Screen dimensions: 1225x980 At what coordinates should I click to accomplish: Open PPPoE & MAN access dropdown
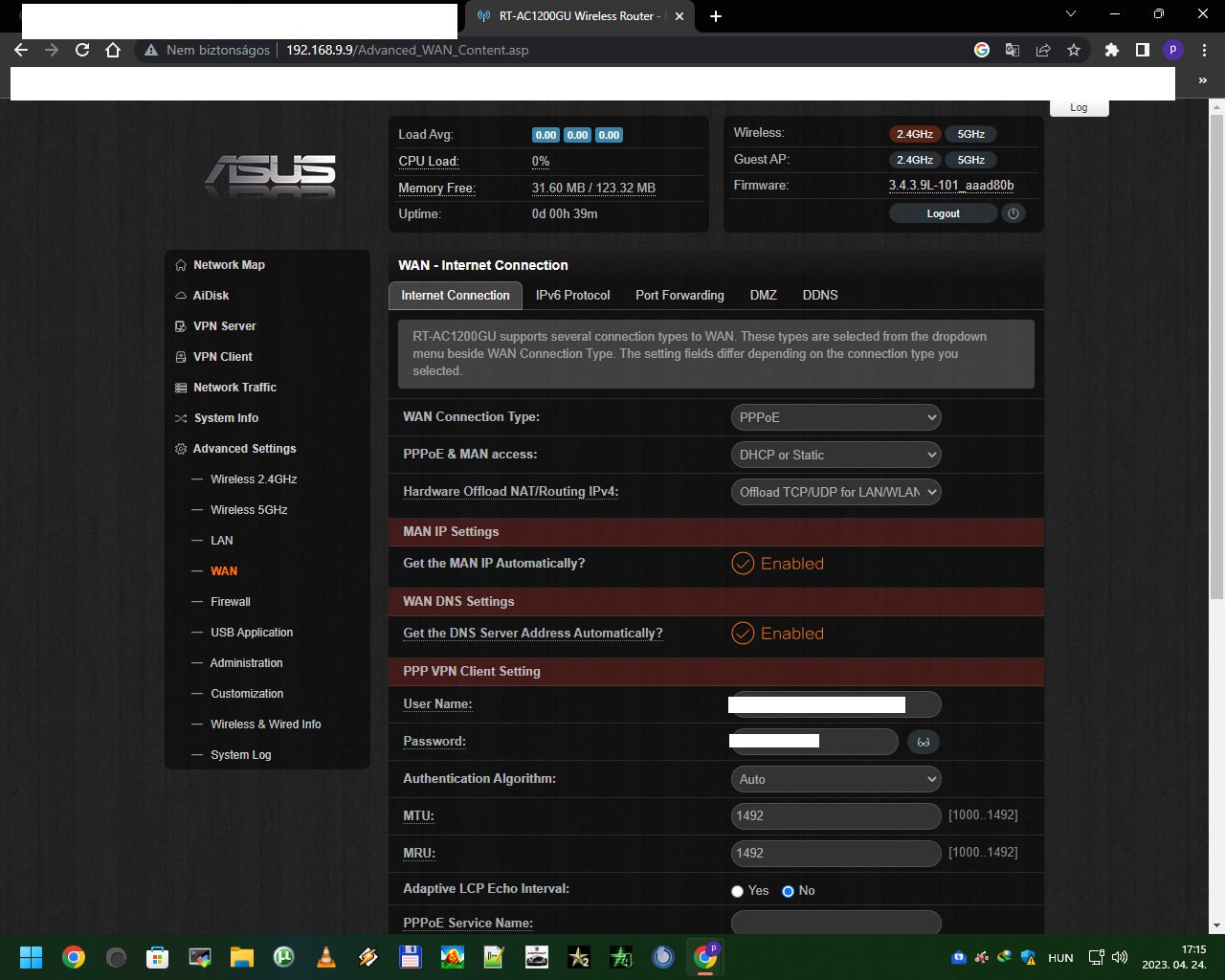[836, 455]
